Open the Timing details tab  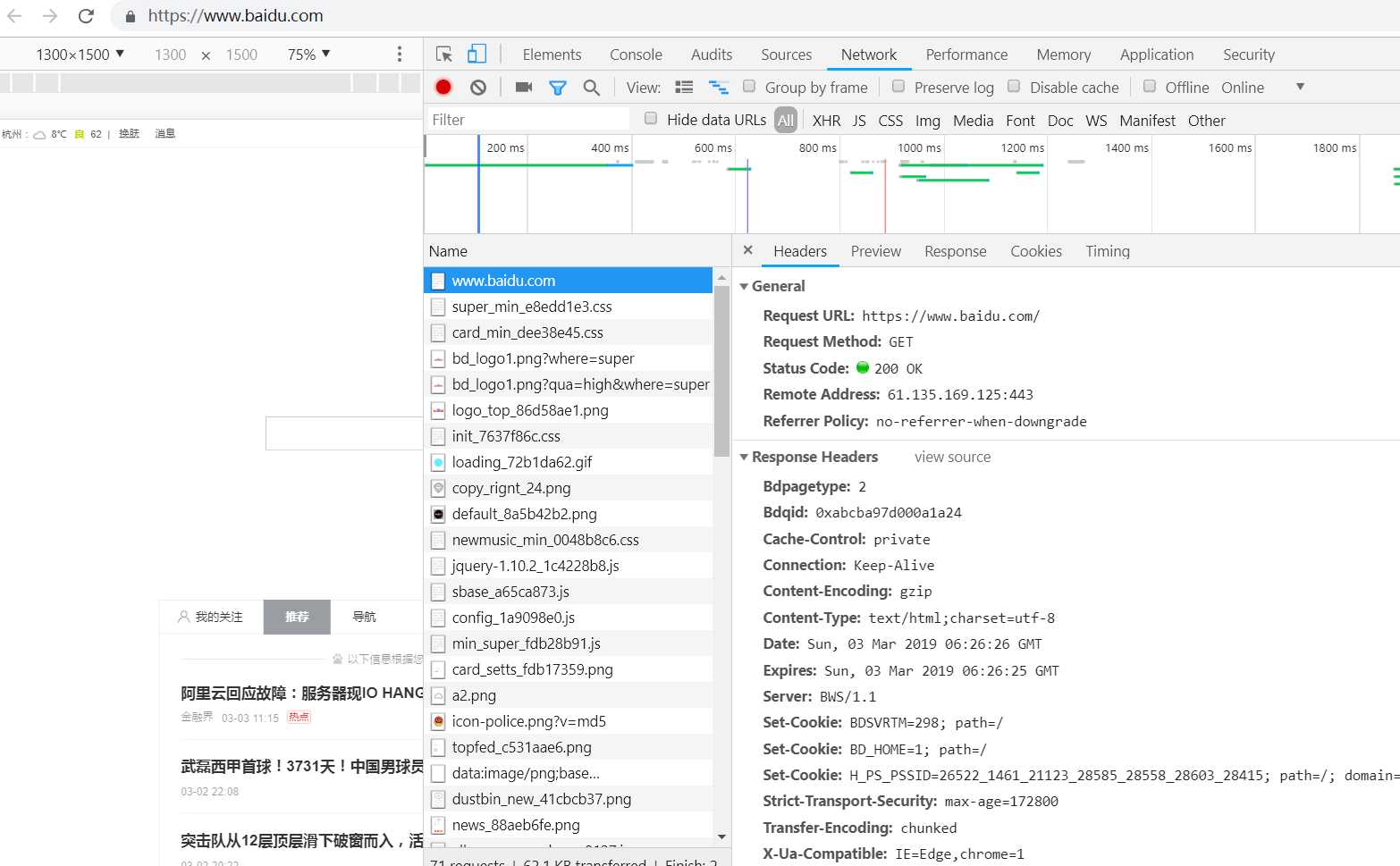point(1108,251)
